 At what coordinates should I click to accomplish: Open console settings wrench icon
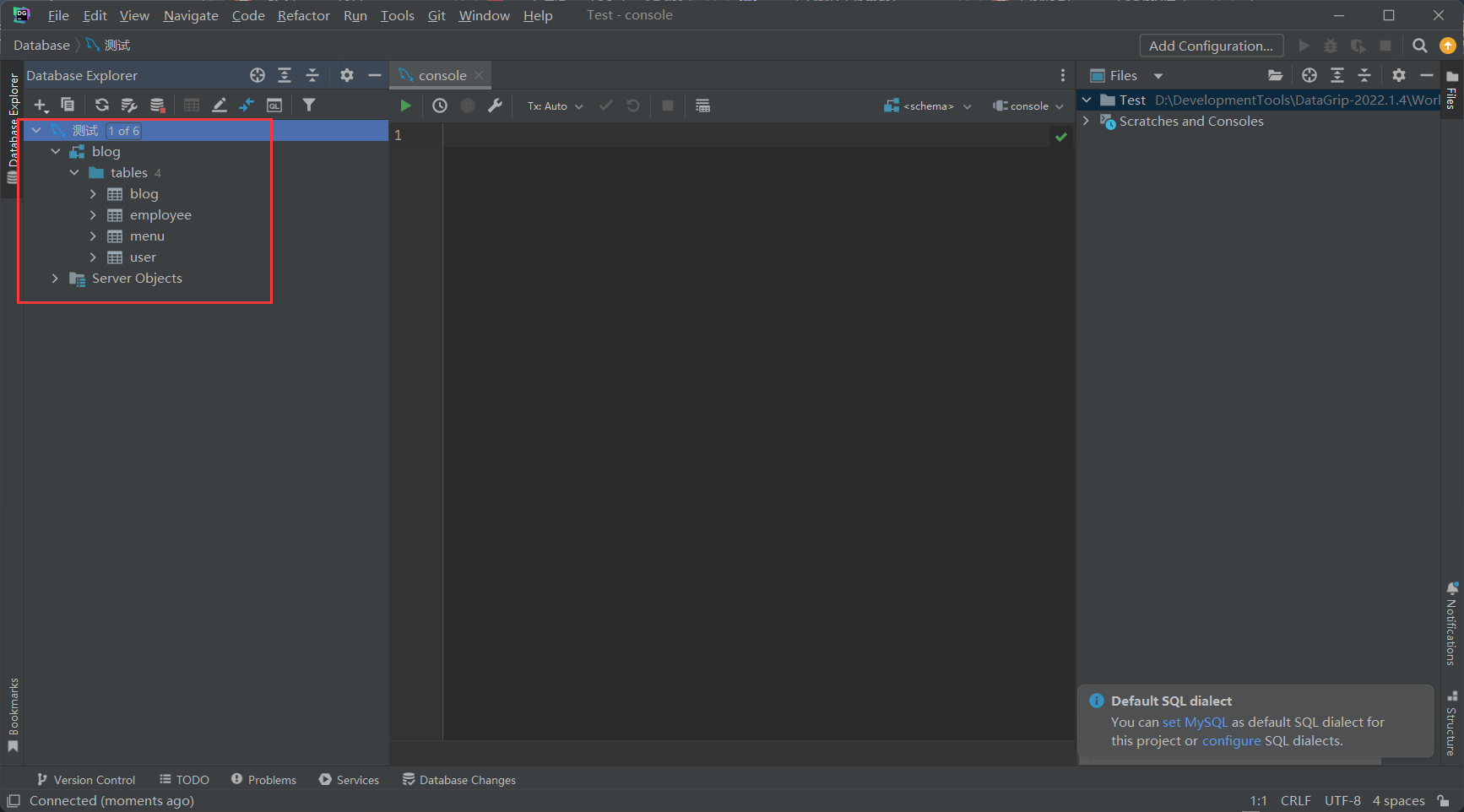click(496, 106)
